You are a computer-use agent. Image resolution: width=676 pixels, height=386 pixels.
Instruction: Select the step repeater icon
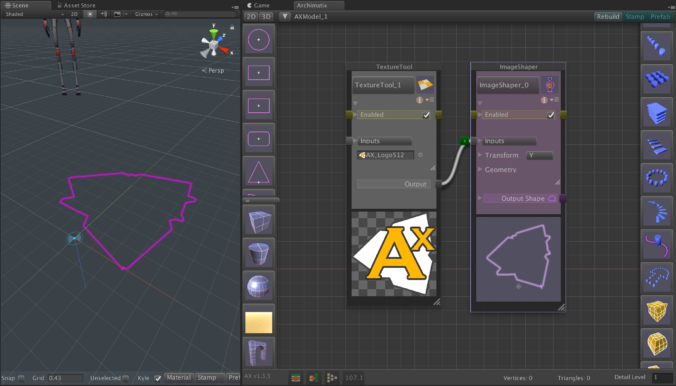coord(657,145)
